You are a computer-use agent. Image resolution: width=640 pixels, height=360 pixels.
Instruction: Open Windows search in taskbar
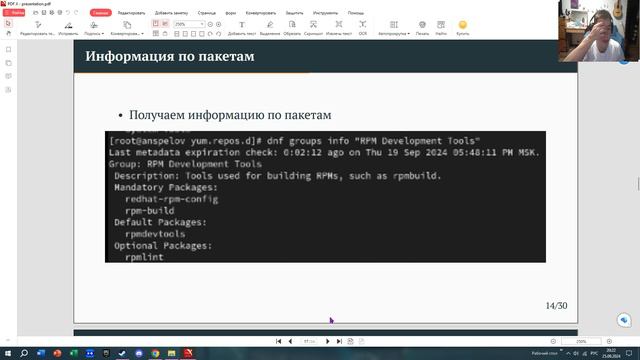coord(24,353)
